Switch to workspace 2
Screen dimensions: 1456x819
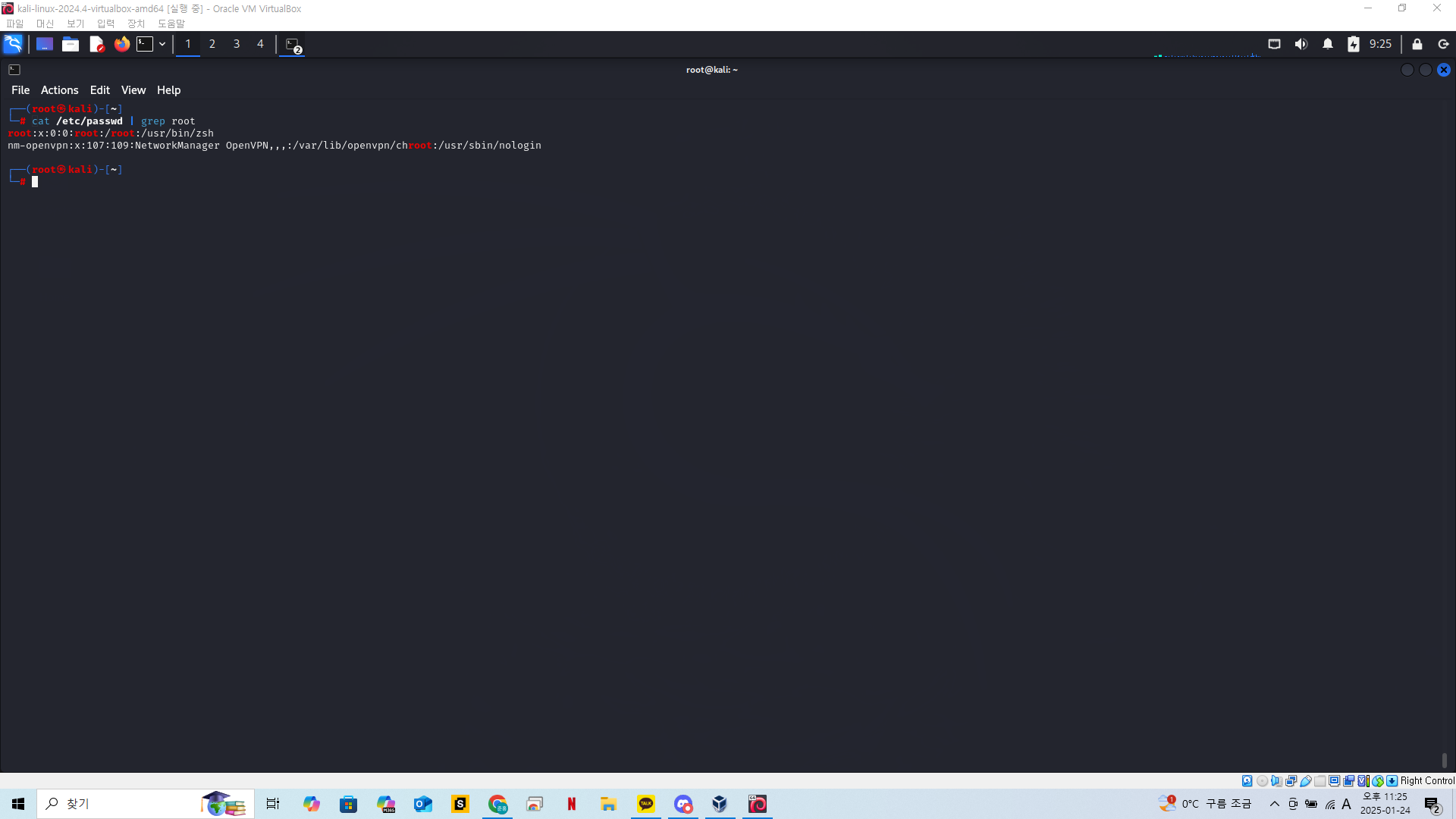click(212, 44)
